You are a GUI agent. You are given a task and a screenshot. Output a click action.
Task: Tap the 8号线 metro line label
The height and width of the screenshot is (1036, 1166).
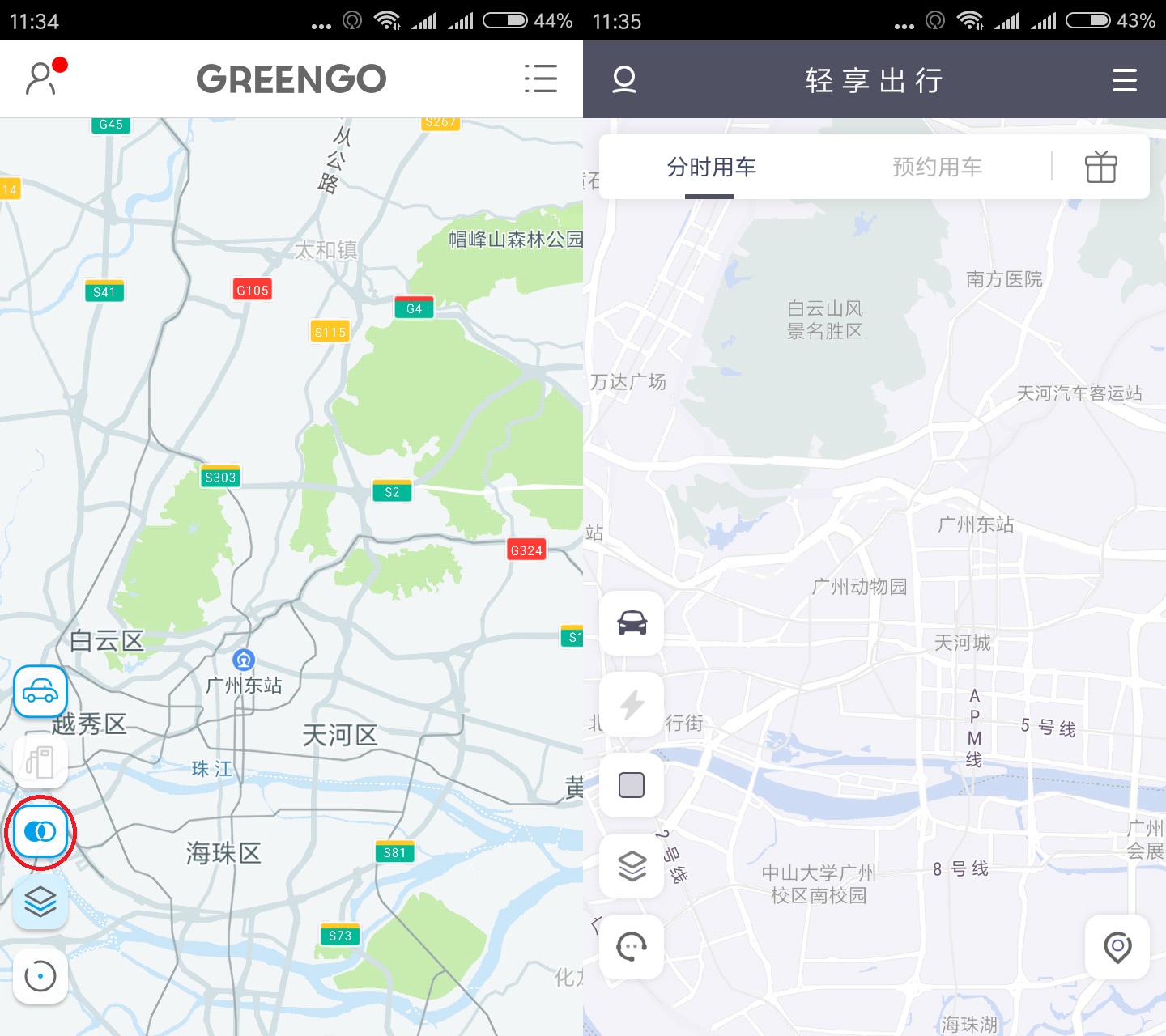960,868
